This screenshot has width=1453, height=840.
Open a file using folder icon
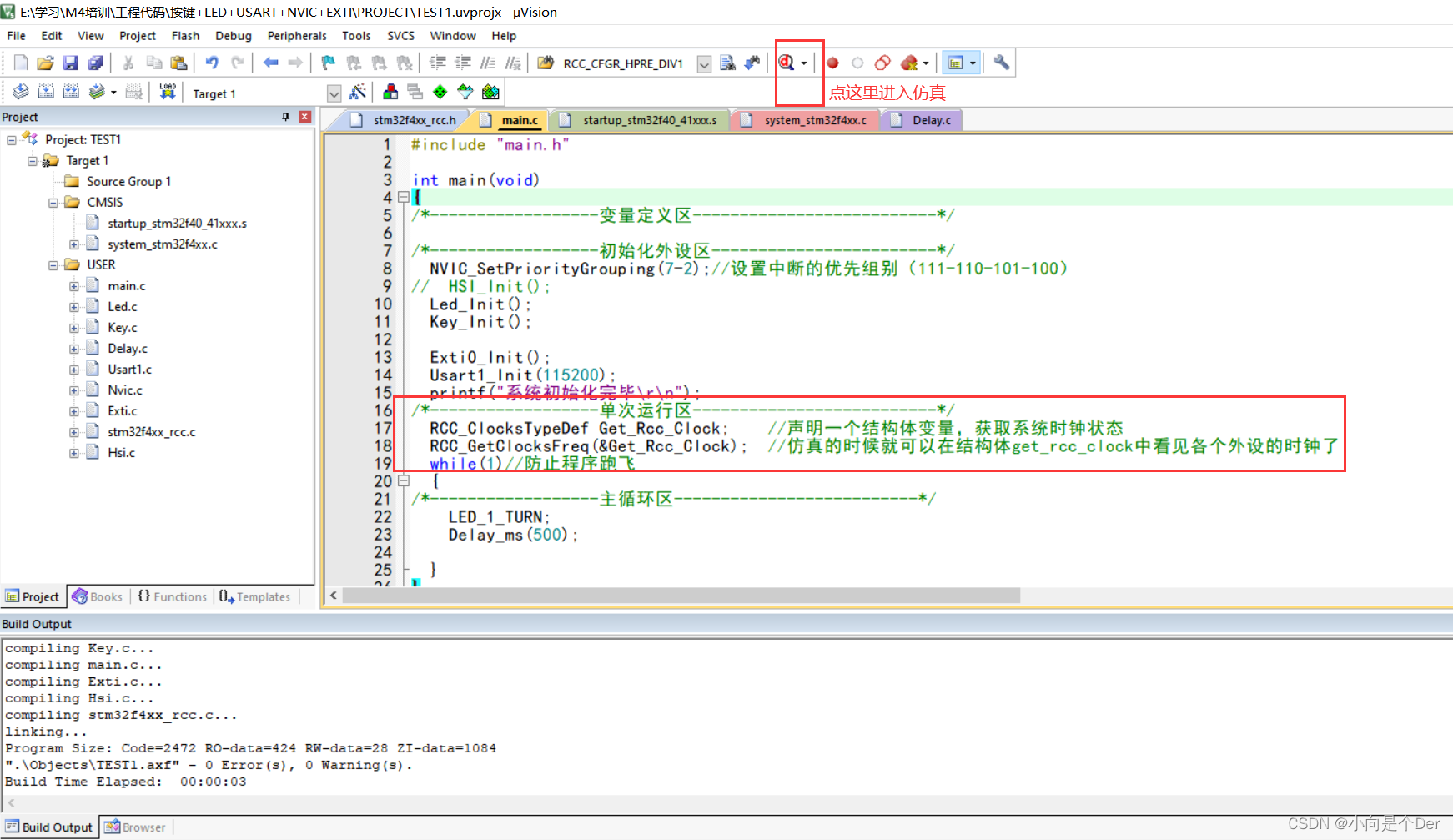46,63
